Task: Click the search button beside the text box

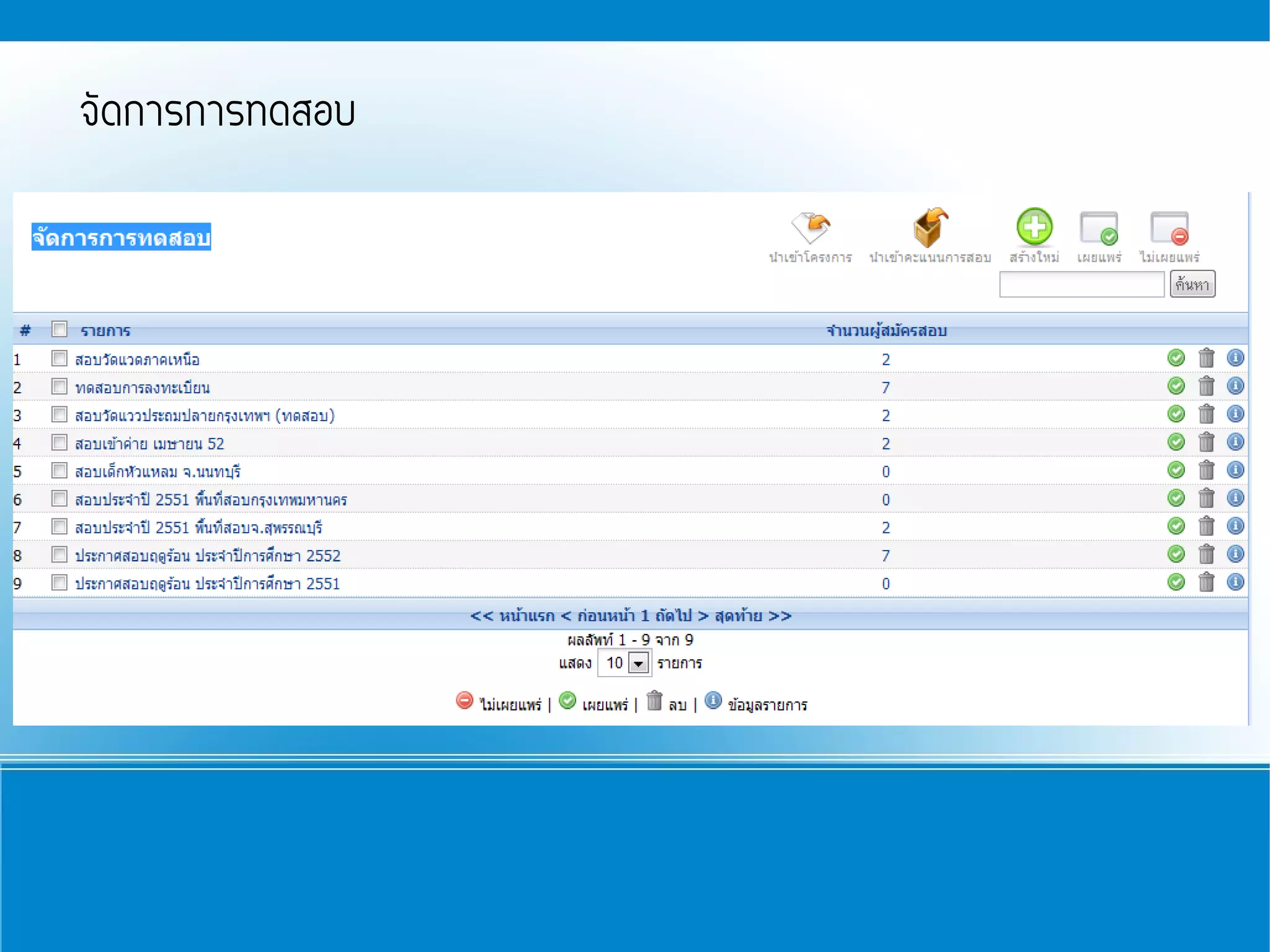Action: click(1192, 284)
